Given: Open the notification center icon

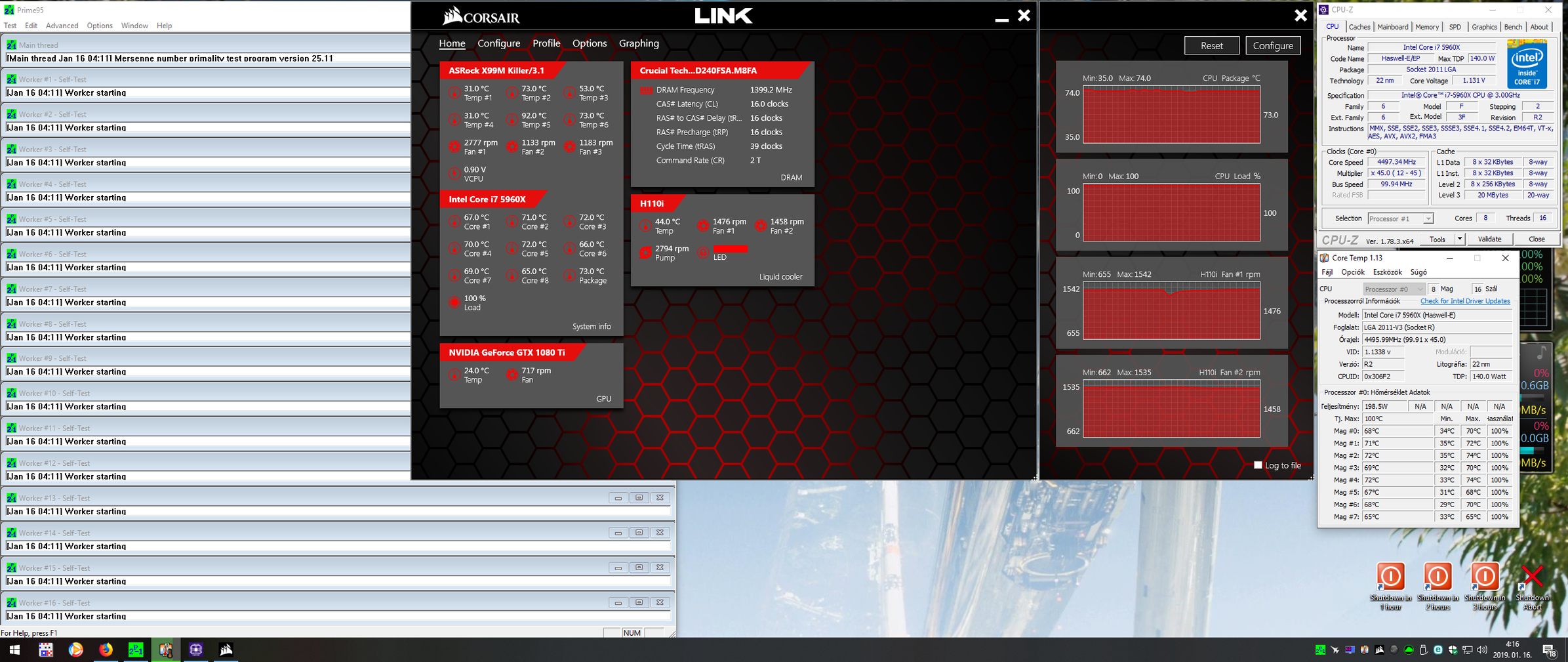Looking at the screenshot, I should pos(1550,650).
